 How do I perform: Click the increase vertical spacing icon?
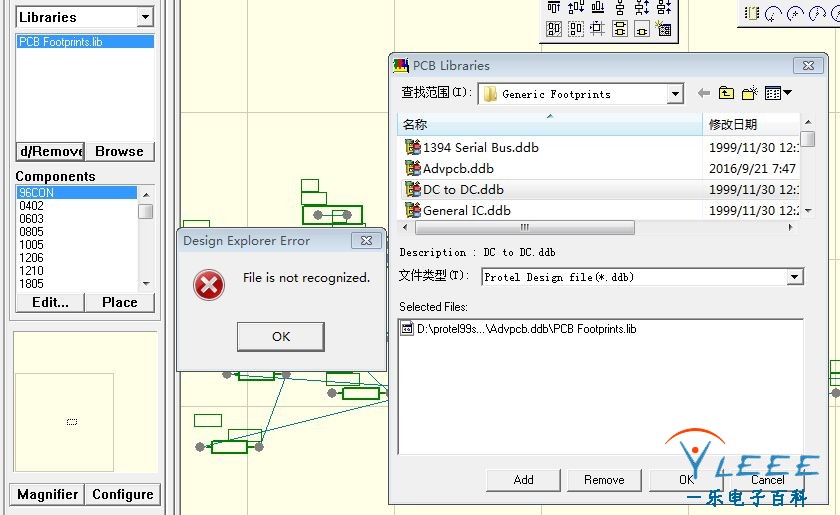[x=642, y=8]
